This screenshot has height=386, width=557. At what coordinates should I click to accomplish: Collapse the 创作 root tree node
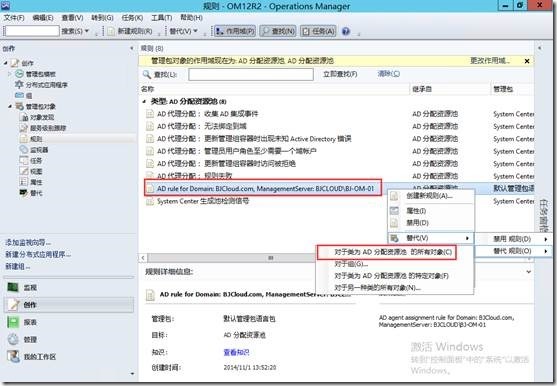tap(5, 63)
